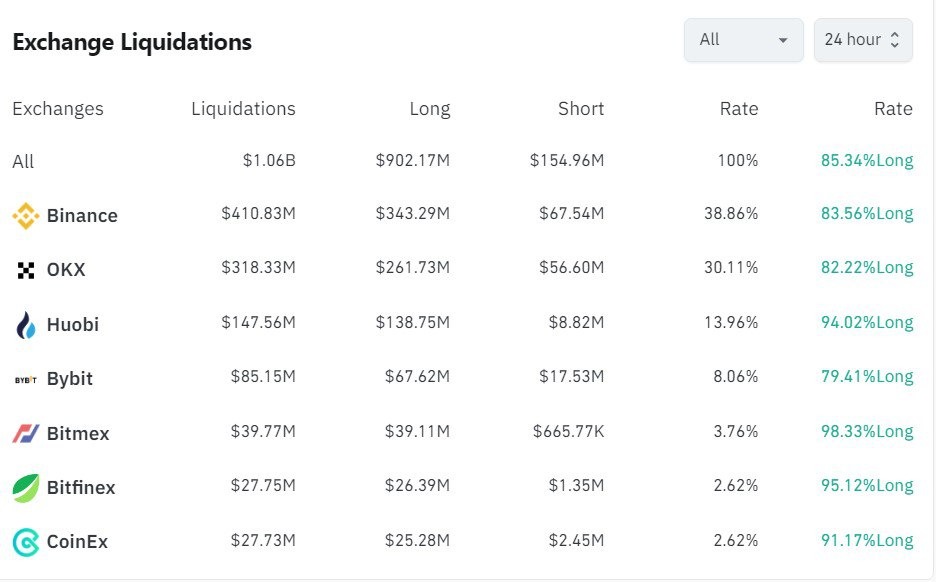
Task: Select the Bitfinex exchange name
Action: (81, 487)
